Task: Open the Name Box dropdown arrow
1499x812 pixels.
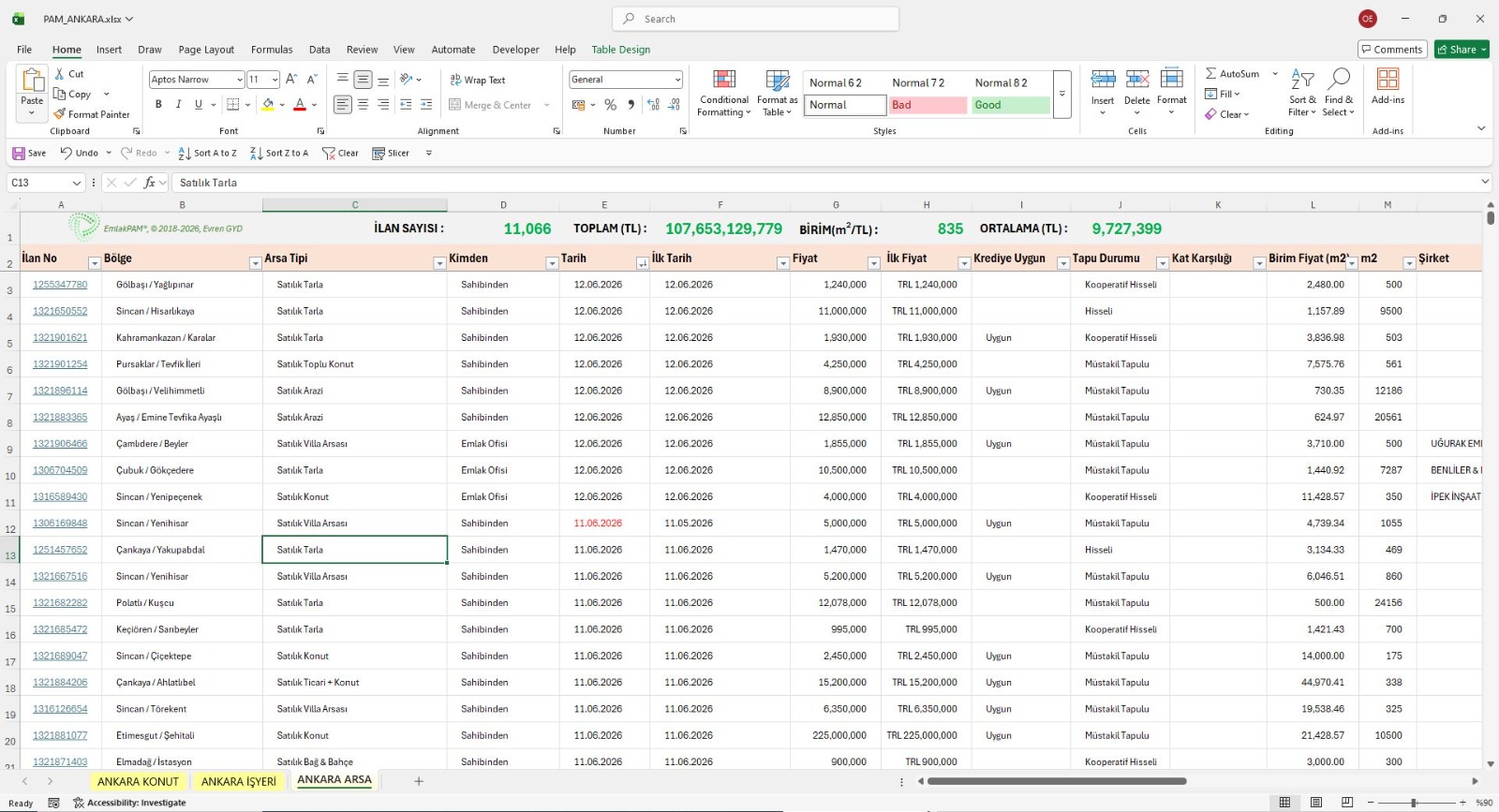Action: click(76, 183)
